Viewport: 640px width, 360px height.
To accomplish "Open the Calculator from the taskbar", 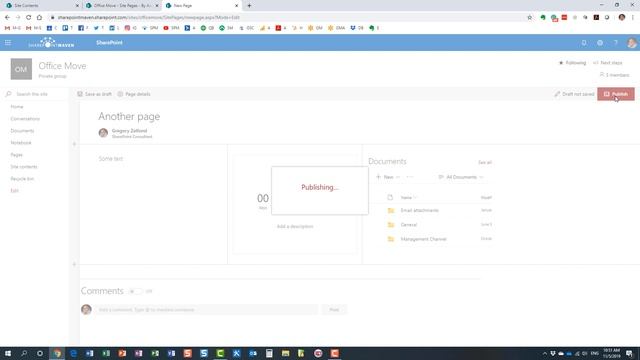I will click(x=269, y=353).
